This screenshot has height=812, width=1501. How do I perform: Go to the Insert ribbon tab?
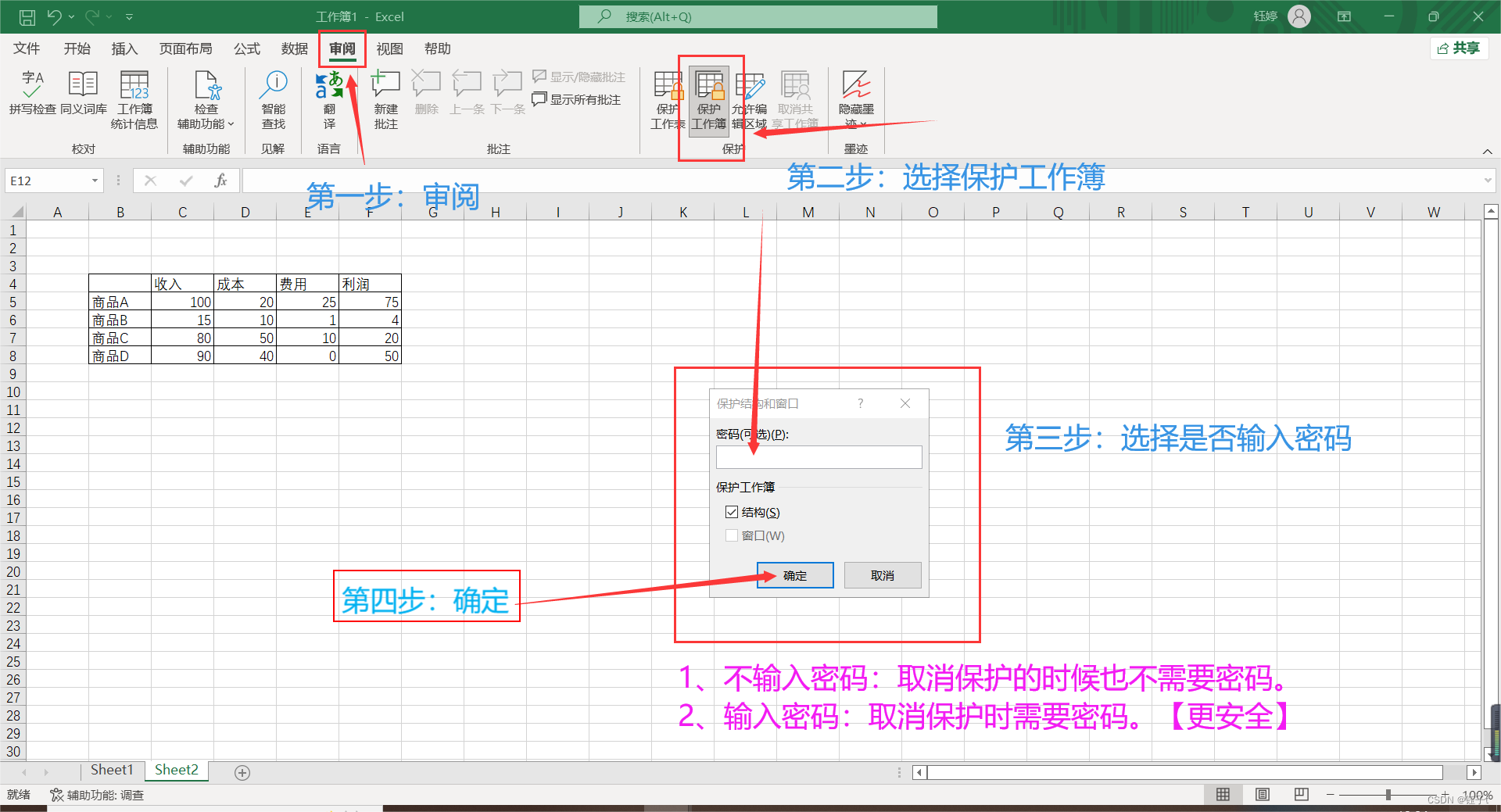pyautogui.click(x=124, y=48)
